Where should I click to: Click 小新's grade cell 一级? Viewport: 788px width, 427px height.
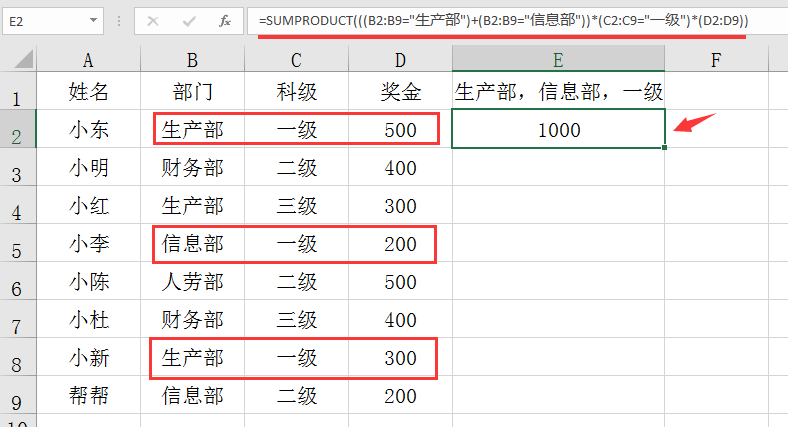coord(297,358)
